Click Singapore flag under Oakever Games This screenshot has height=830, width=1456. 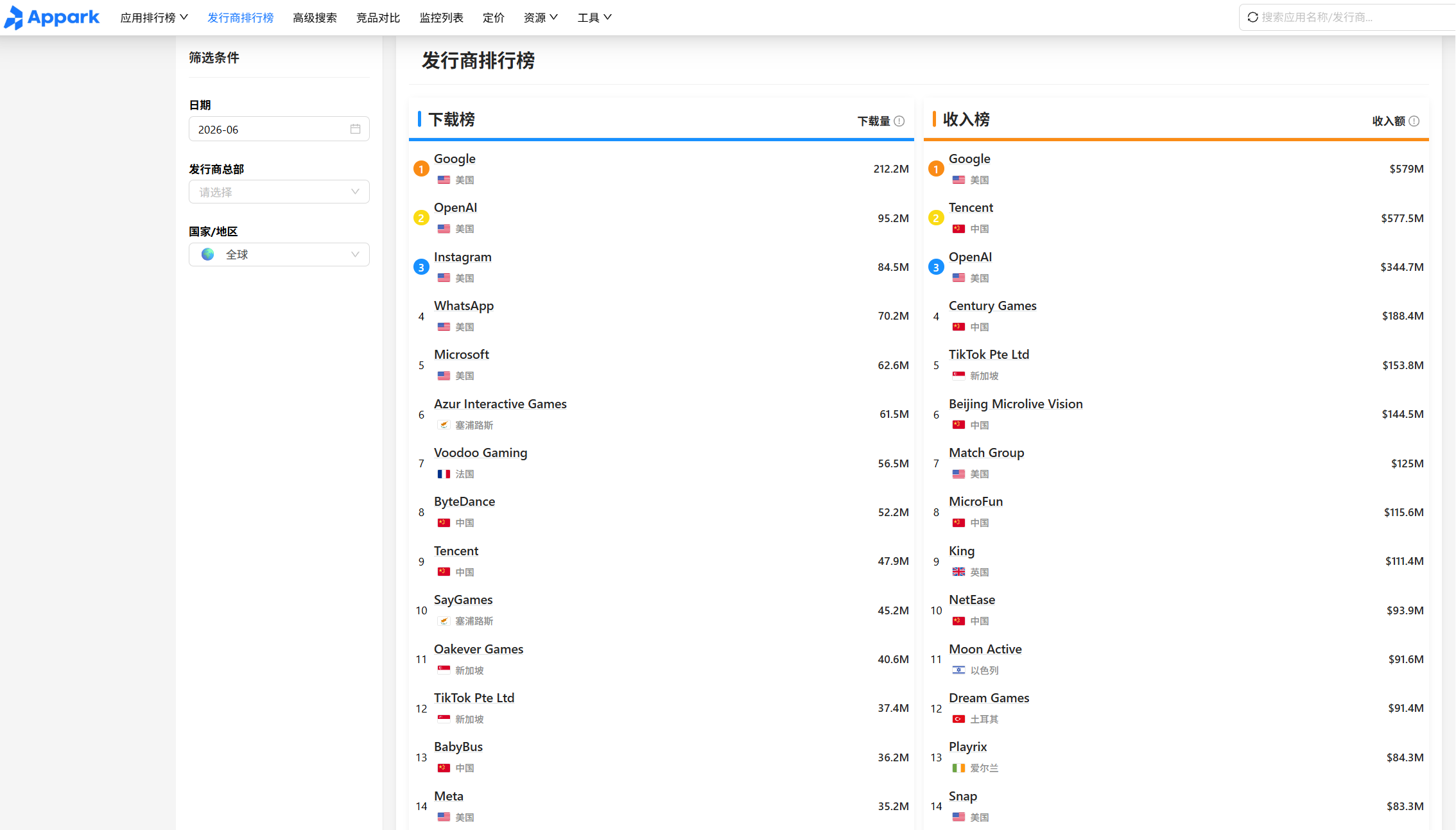click(x=444, y=670)
